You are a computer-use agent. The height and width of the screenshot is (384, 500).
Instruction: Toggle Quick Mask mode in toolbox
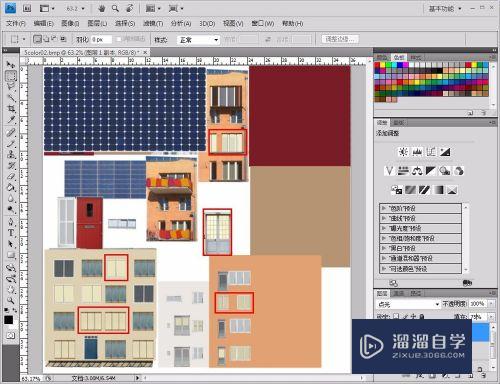click(x=11, y=335)
